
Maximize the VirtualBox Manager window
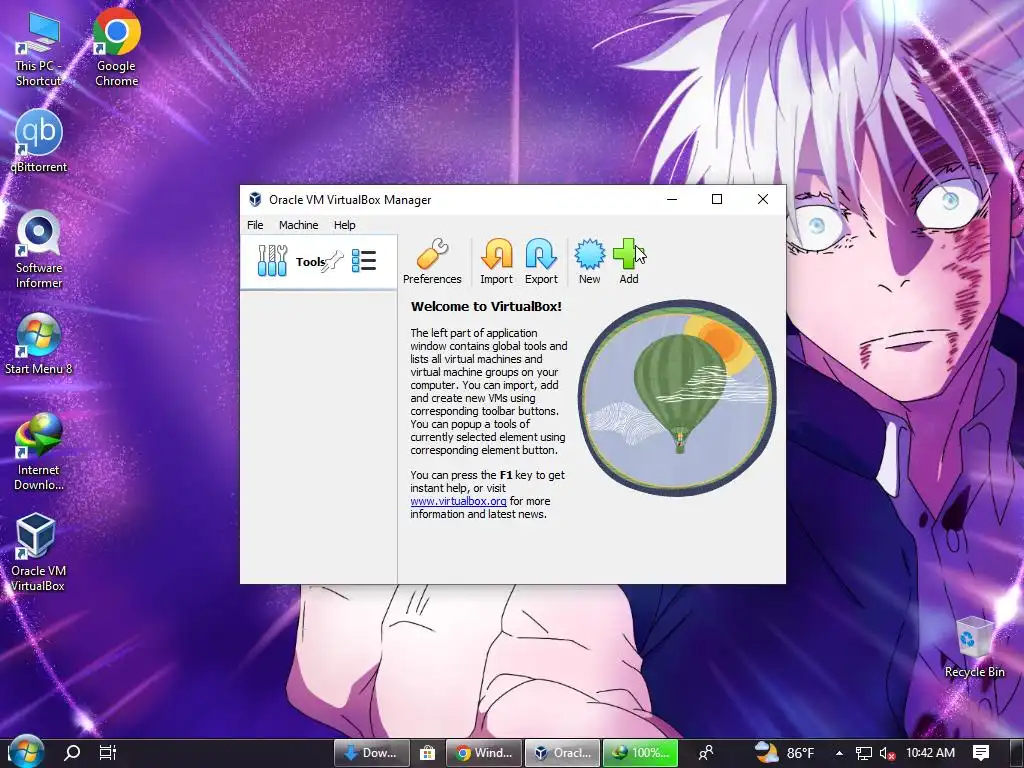[716, 199]
